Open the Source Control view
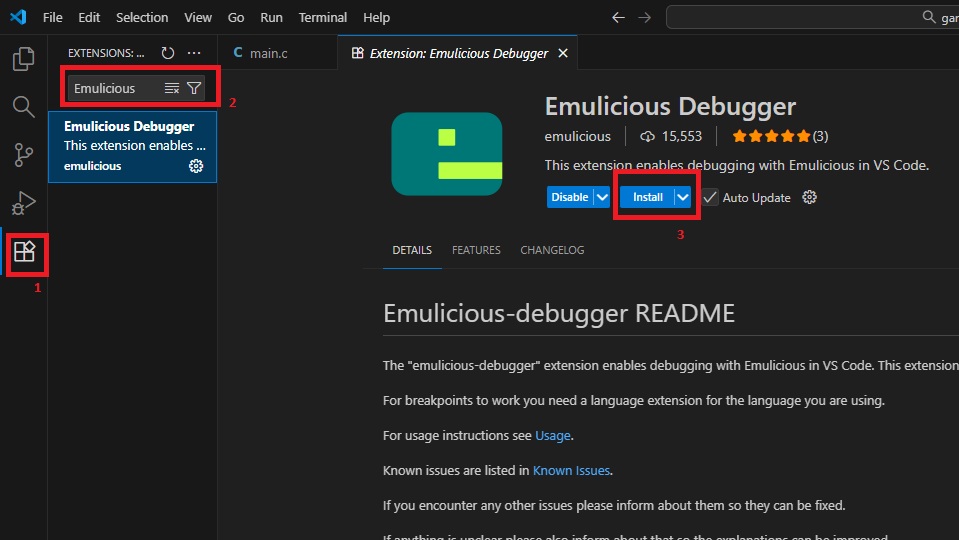959x540 pixels. click(x=23, y=155)
